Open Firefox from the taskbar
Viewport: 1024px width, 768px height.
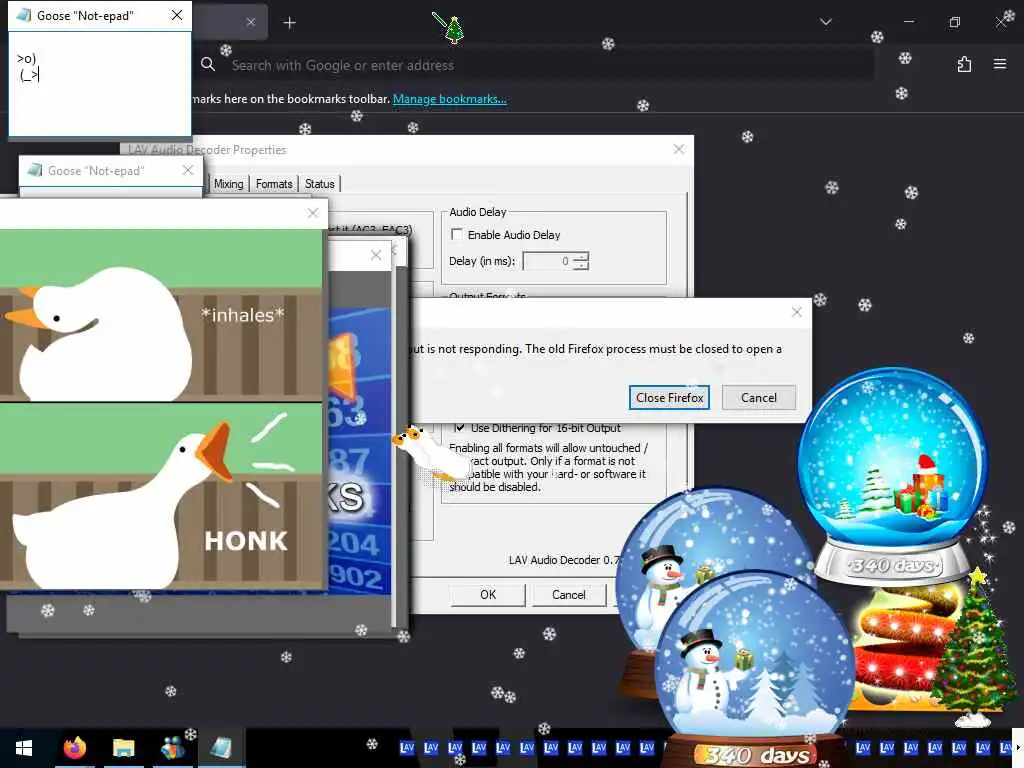tap(74, 748)
